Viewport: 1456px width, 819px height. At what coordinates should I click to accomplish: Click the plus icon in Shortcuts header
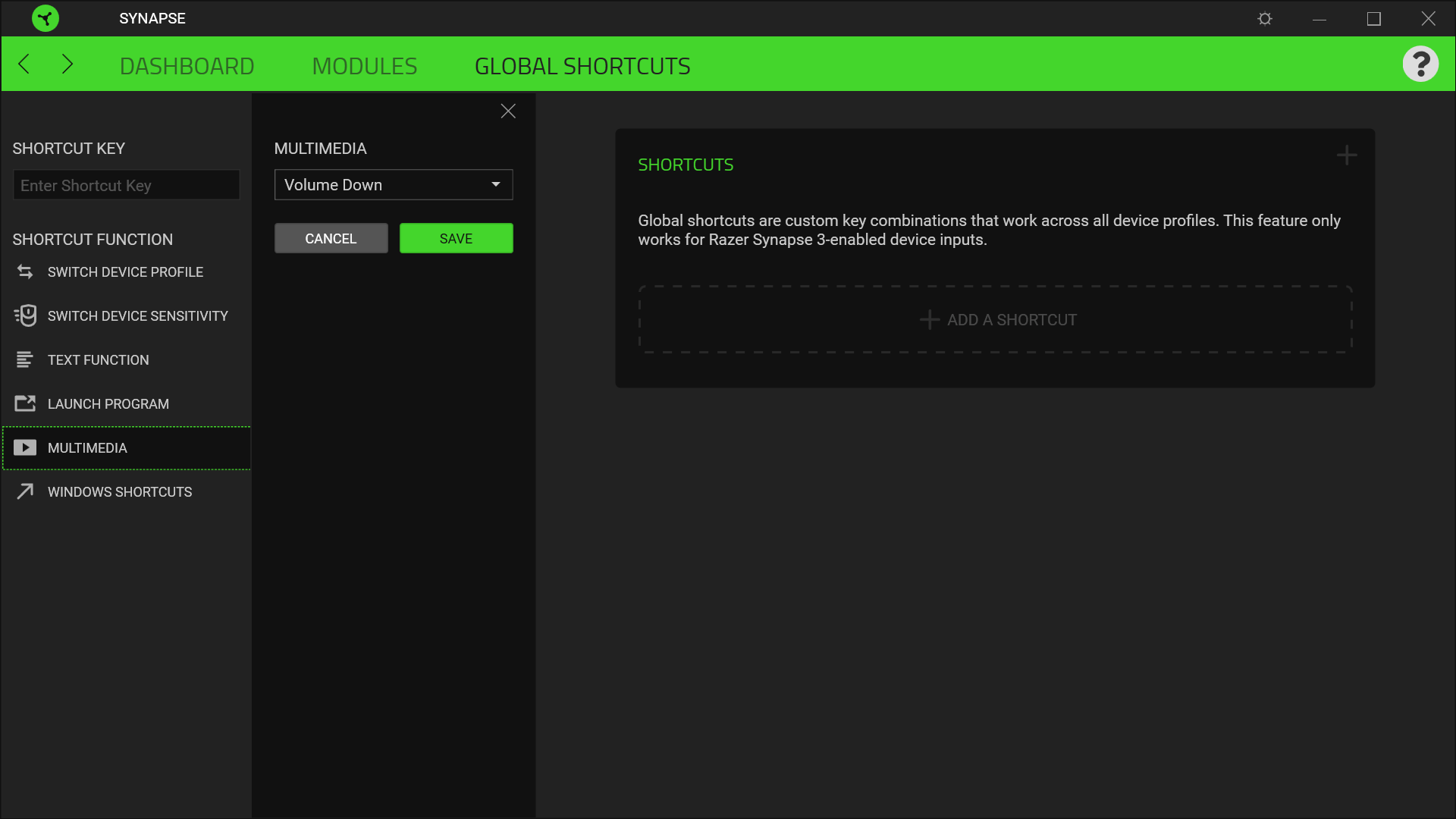coord(1347,155)
